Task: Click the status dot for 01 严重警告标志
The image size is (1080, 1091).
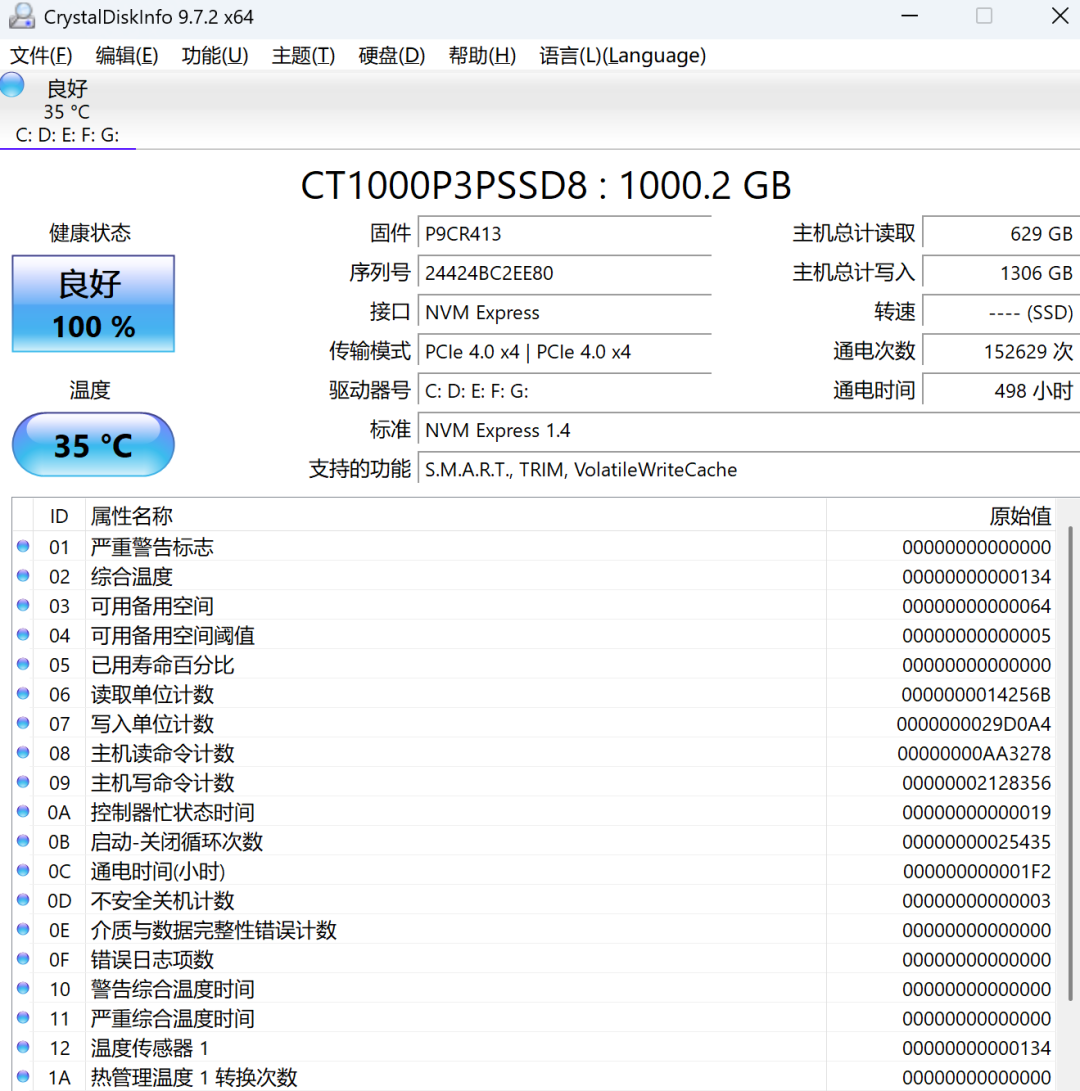Action: pos(23,546)
